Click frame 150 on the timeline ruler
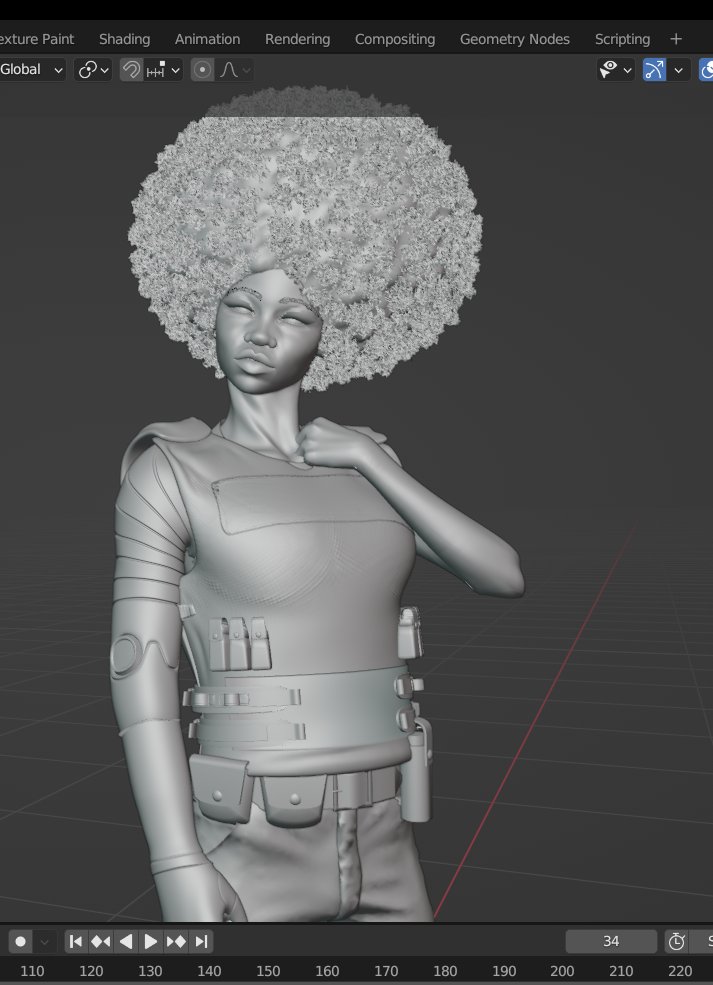The height and width of the screenshot is (985, 713). point(268,971)
